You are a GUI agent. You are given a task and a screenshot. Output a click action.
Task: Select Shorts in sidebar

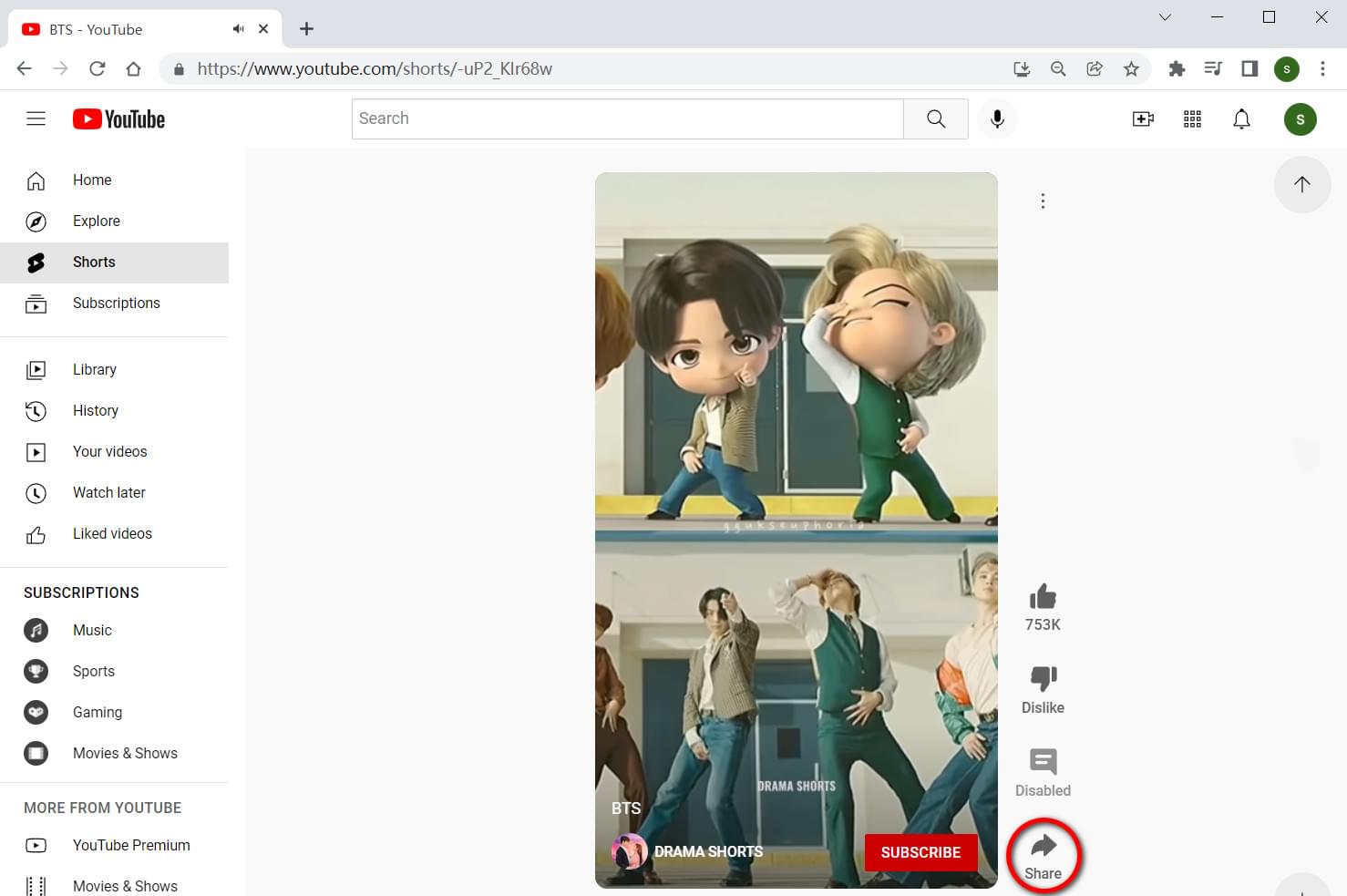[x=115, y=263]
